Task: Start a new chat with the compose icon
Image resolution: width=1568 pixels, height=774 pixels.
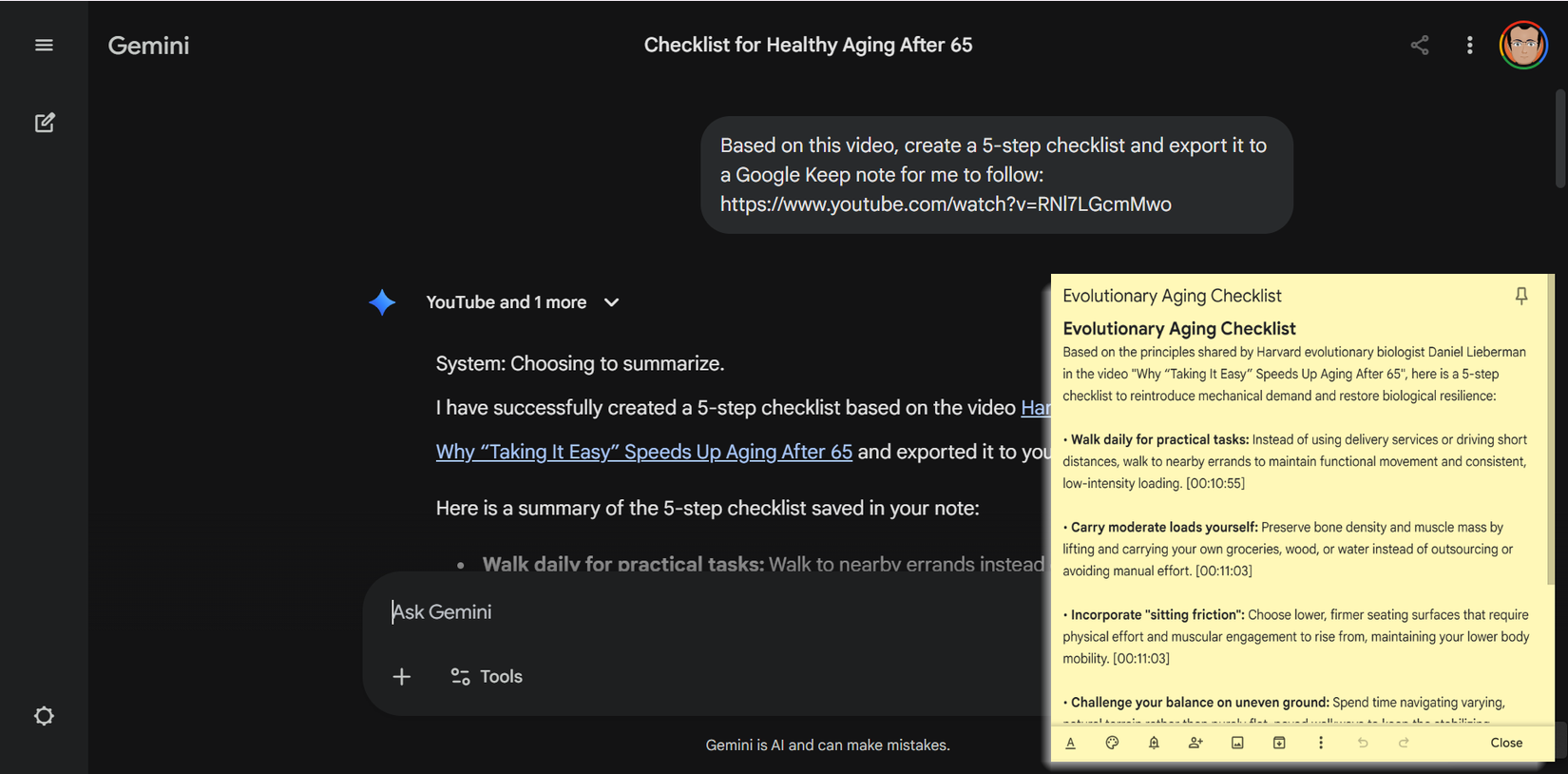Action: [x=44, y=123]
